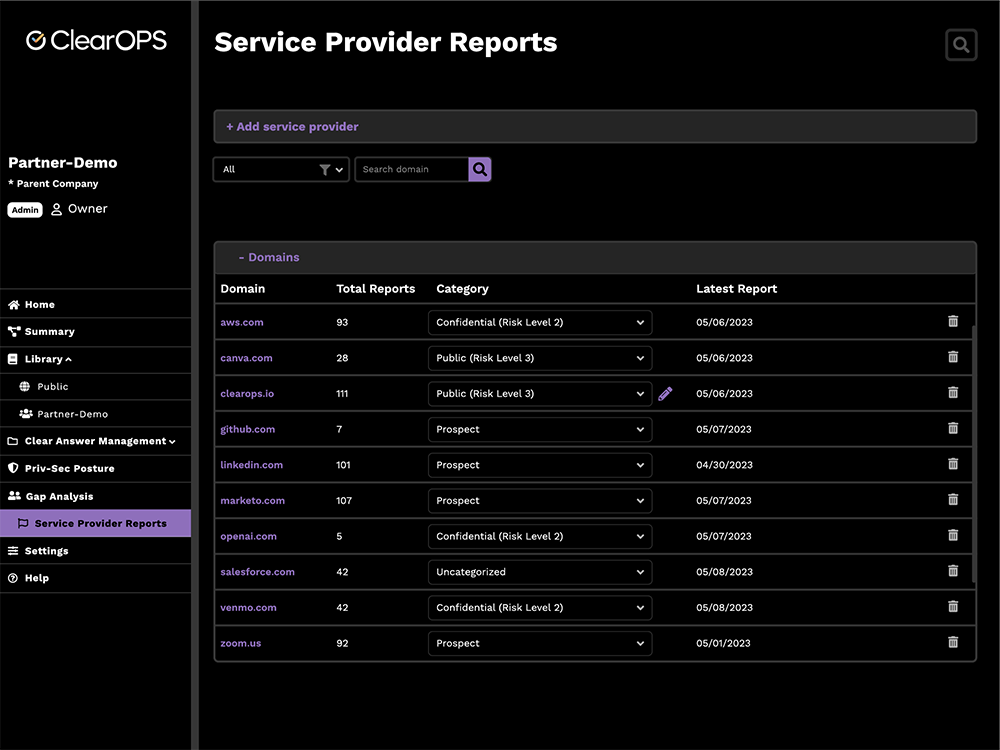Open Gap Analysis page
The width and height of the screenshot is (1000, 750).
[96, 496]
